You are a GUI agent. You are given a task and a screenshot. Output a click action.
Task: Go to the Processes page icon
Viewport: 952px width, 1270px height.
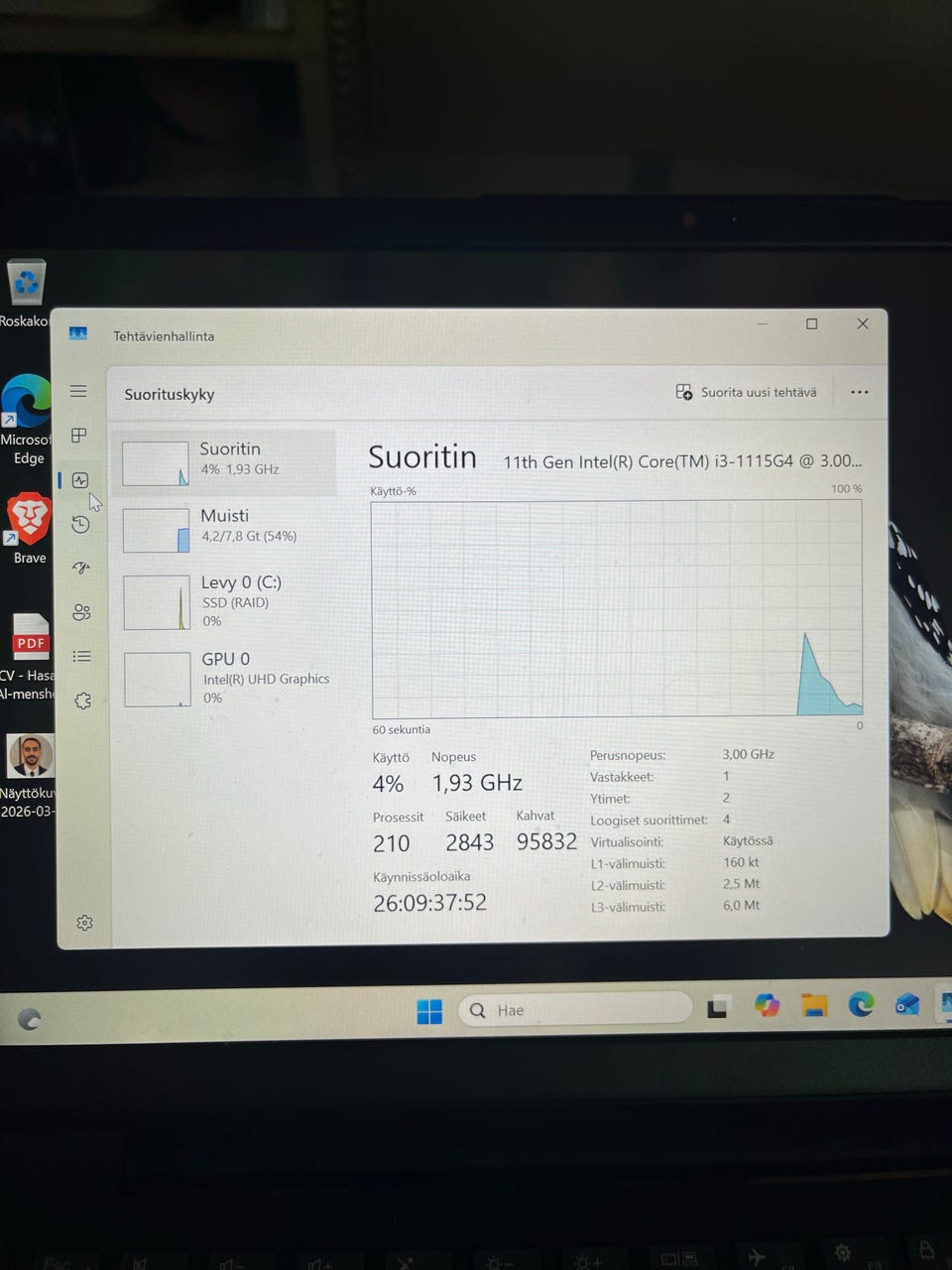coord(79,436)
